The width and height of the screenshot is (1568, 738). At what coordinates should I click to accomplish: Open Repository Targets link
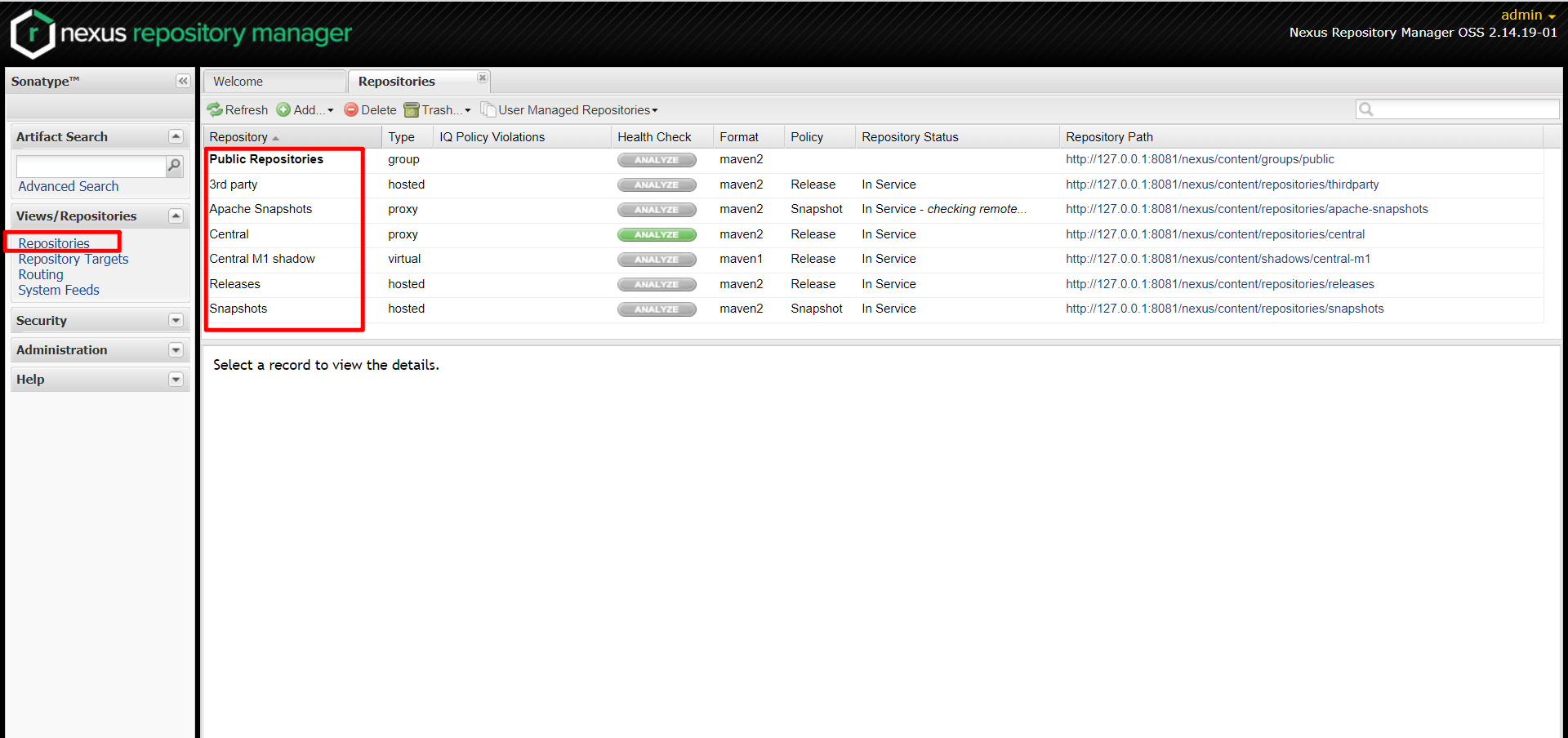[x=73, y=259]
